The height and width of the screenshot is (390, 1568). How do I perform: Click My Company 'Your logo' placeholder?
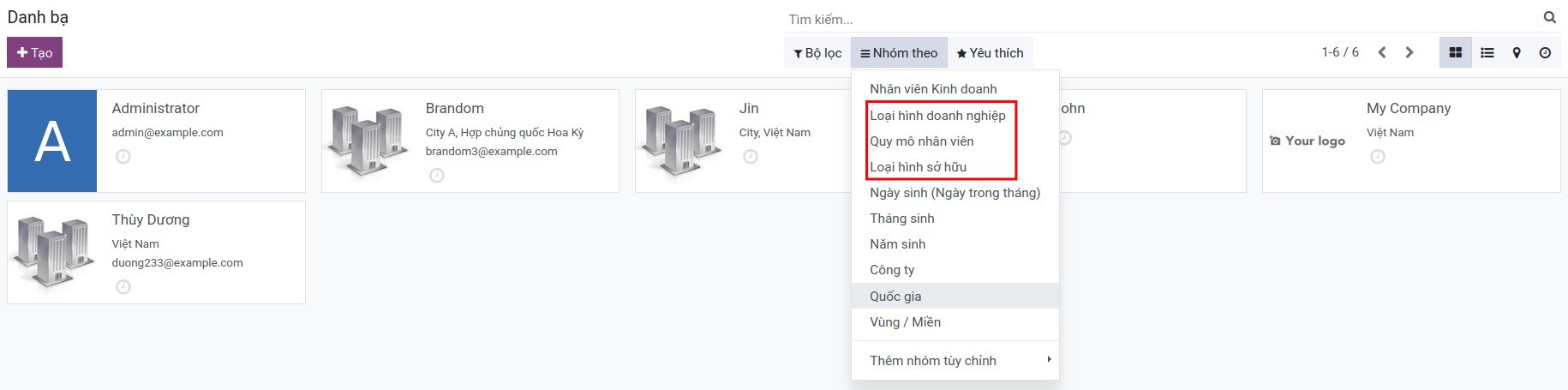1308,141
